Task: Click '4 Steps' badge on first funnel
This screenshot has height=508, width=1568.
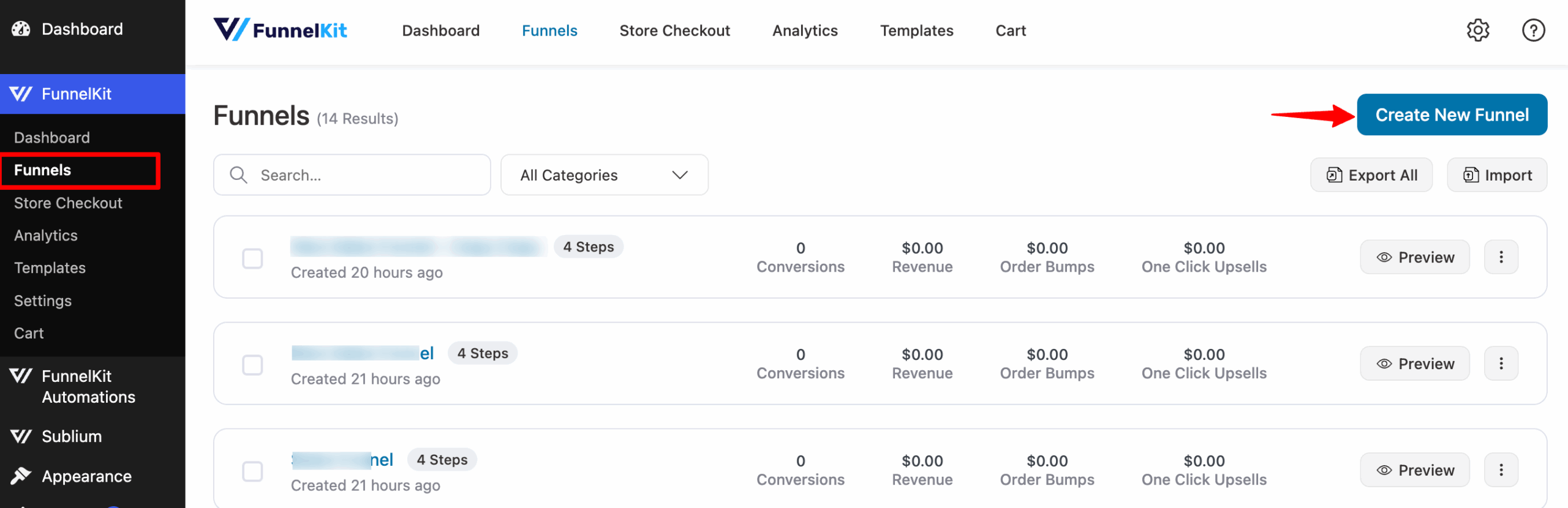Action: (x=589, y=247)
